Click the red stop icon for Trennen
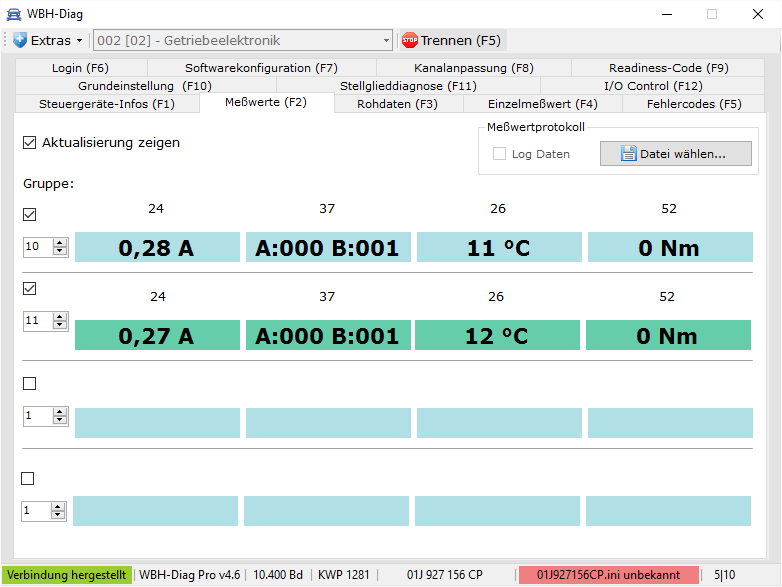The image size is (782, 587). tap(409, 41)
